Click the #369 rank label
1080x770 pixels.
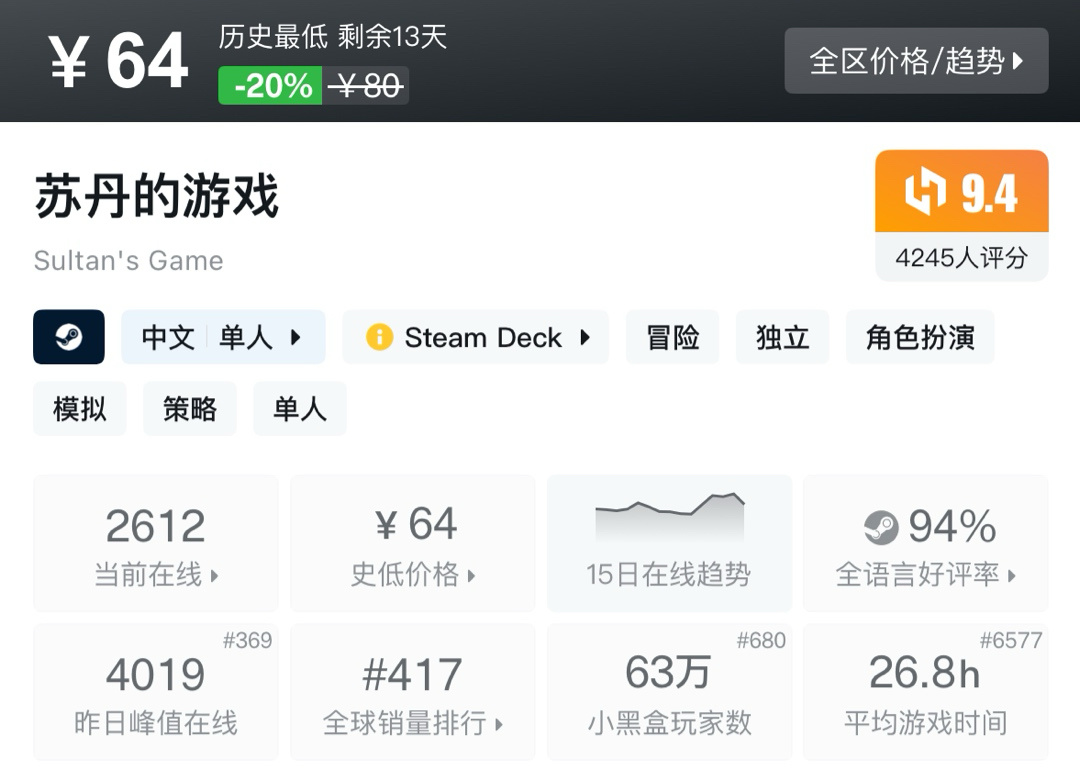[x=247, y=641]
